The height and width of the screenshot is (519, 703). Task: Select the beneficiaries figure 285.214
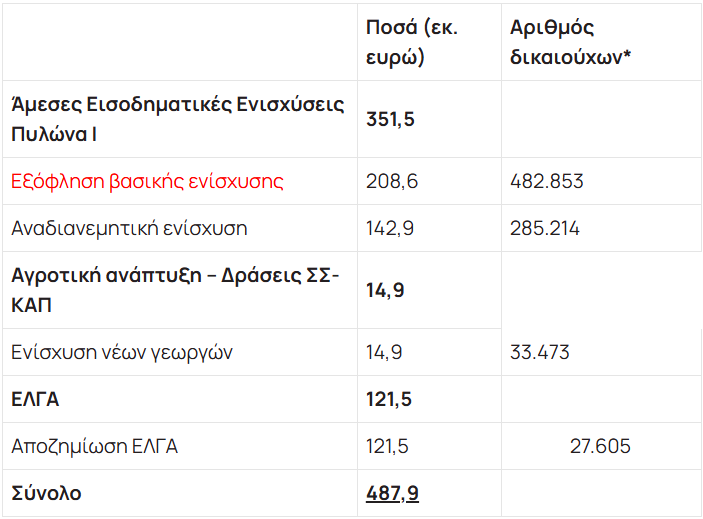point(545,229)
